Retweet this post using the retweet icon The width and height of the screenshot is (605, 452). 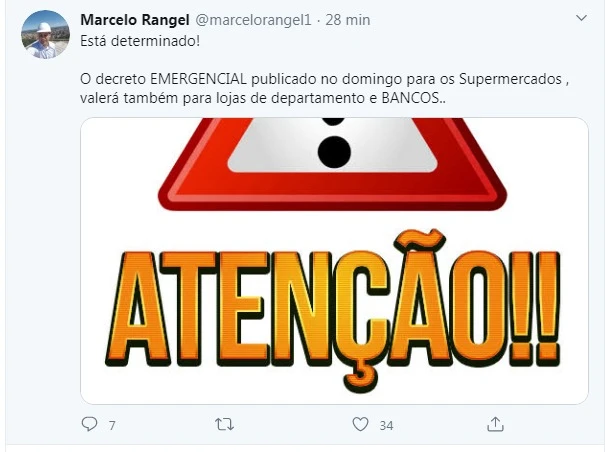click(x=224, y=425)
